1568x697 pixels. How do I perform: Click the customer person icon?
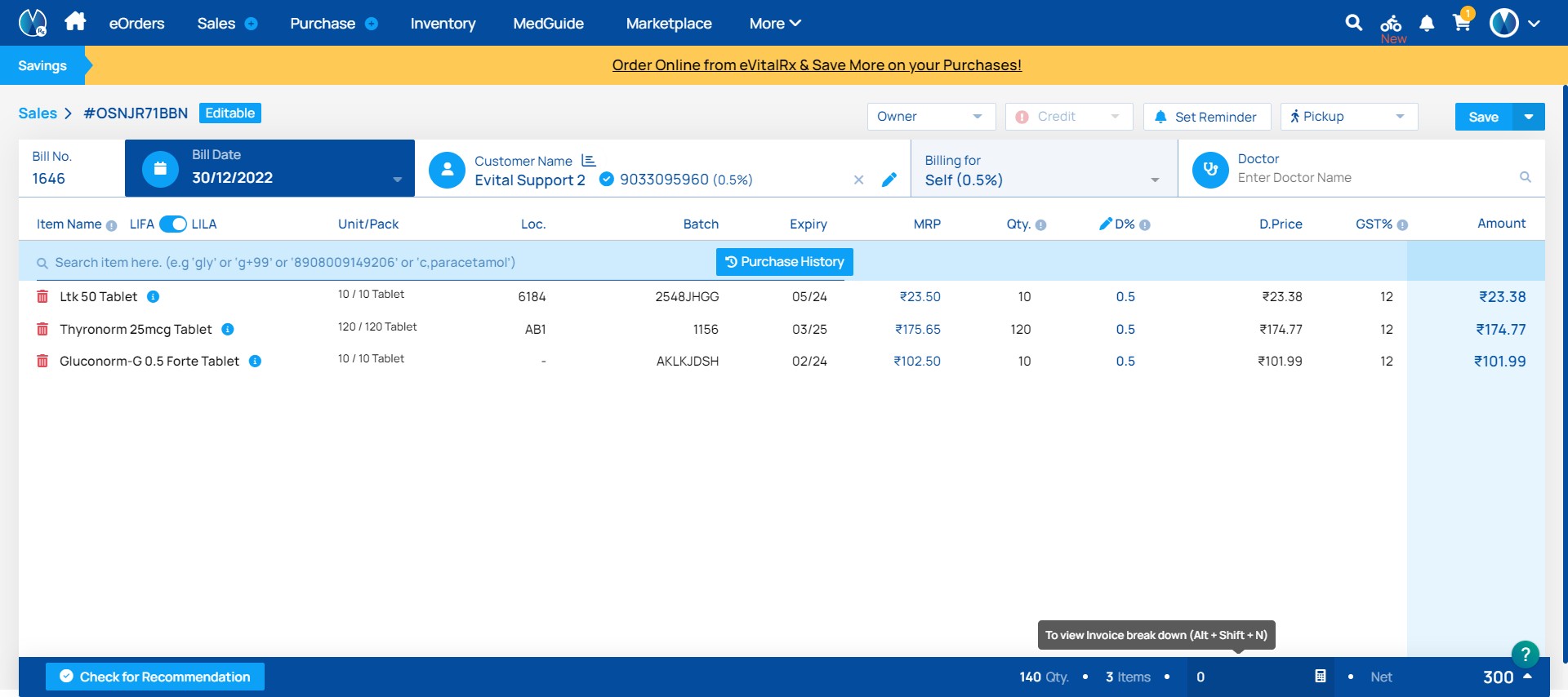pos(447,170)
